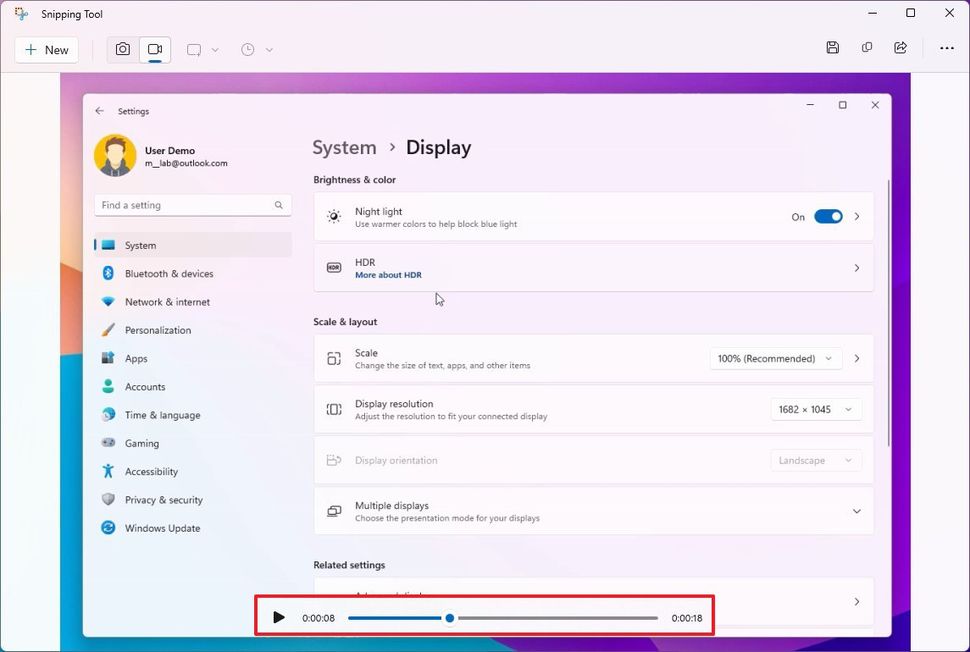Copy the capture using the copy icon
This screenshot has height=652, width=970.
[867, 47]
